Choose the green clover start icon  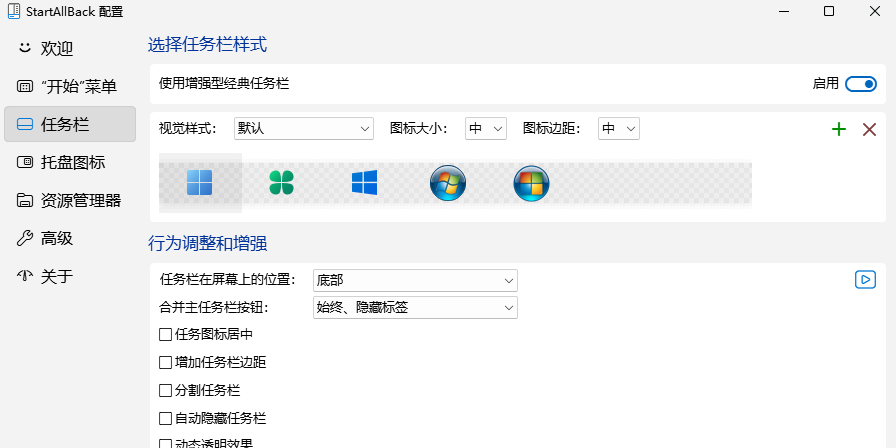281,183
